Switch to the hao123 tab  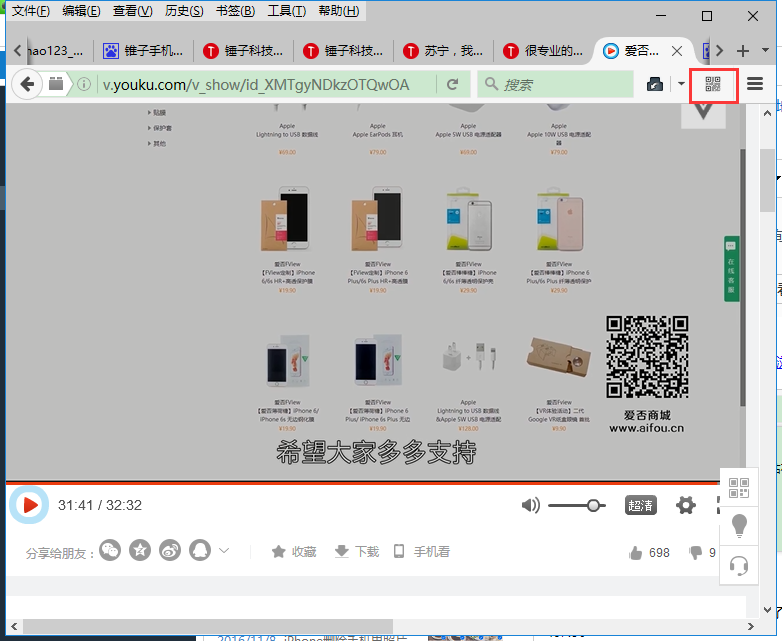(x=55, y=50)
